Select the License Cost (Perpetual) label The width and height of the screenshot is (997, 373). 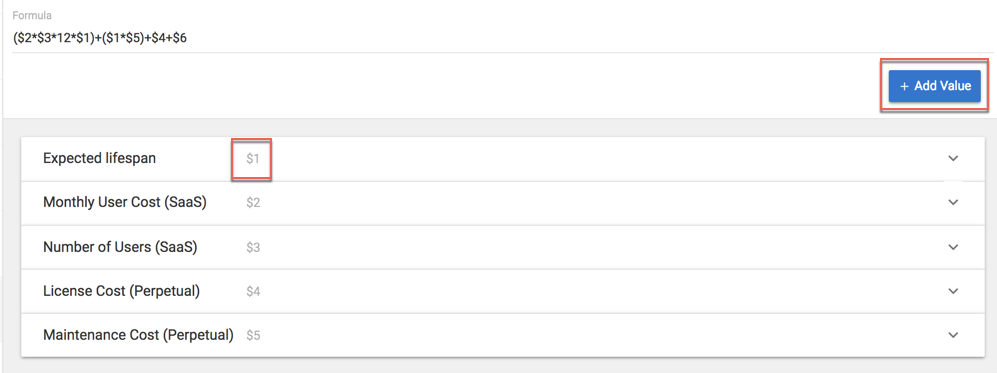pos(121,290)
